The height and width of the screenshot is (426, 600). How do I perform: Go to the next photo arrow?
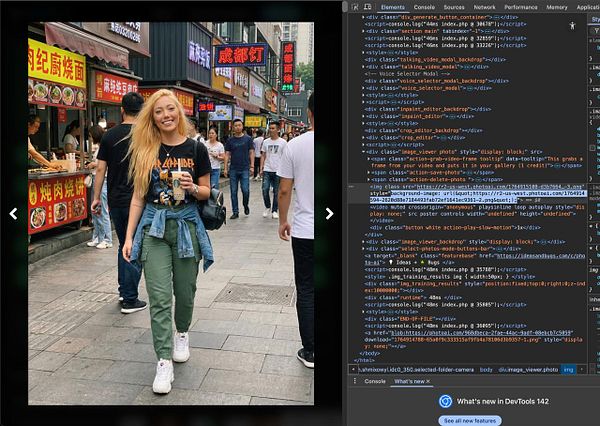pos(329,214)
